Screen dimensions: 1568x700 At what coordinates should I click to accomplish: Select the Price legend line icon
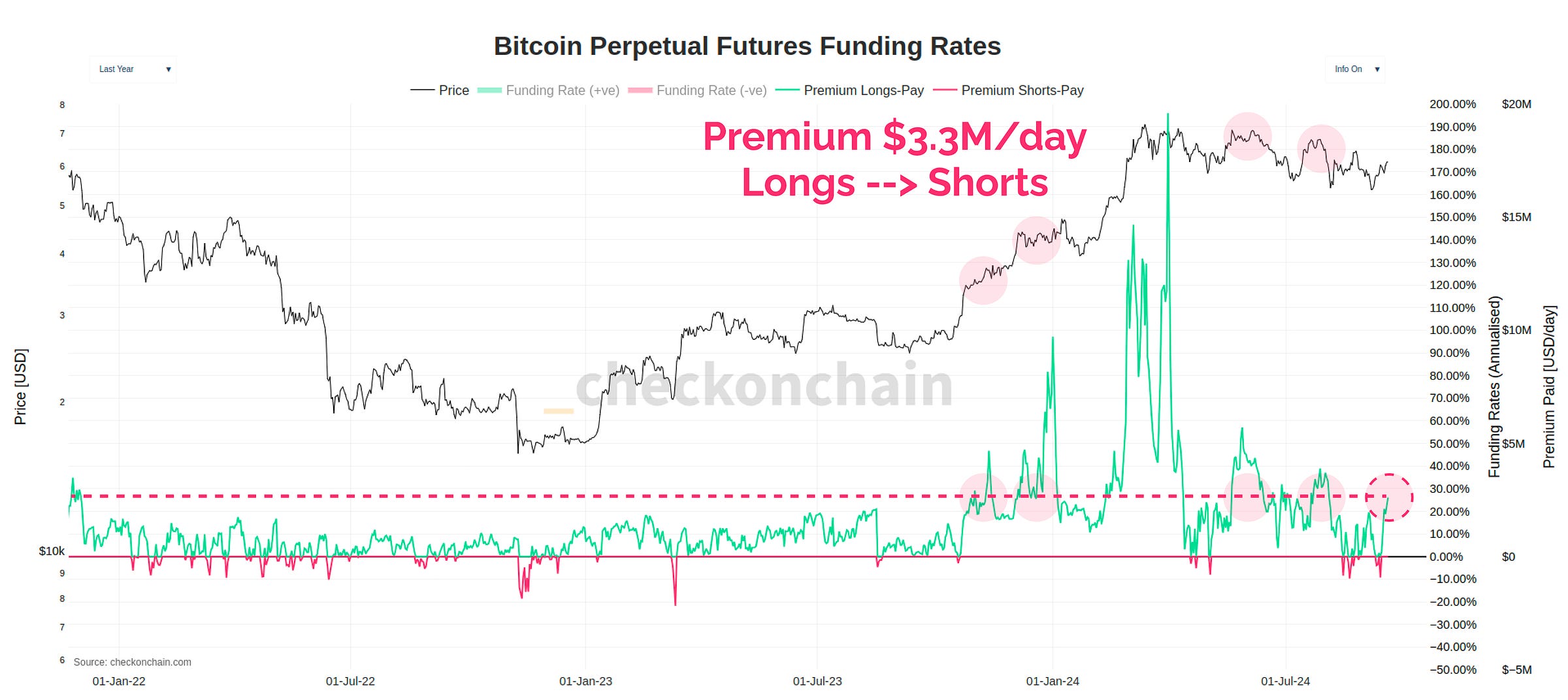pos(422,90)
